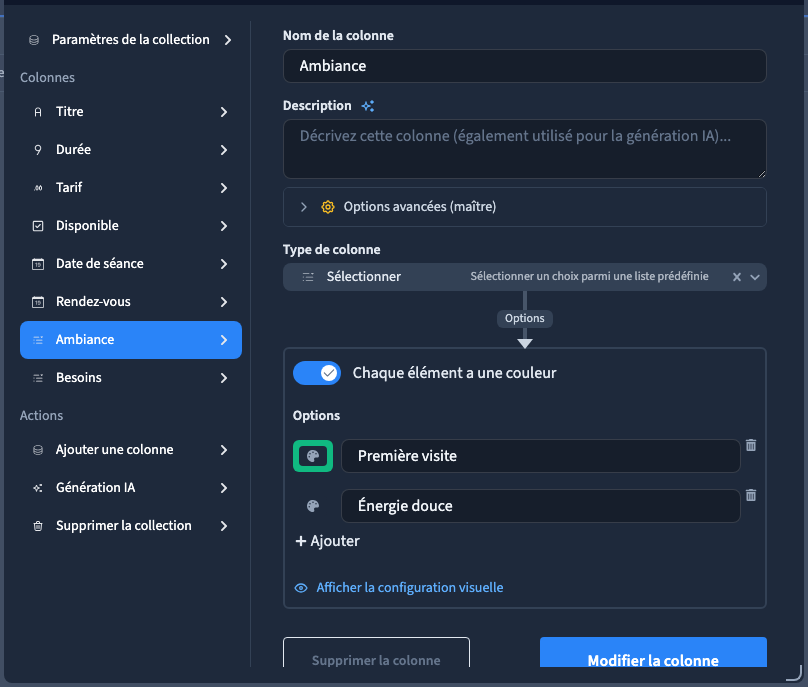
Task: Click the Modifier la colonne button
Action: point(653,654)
